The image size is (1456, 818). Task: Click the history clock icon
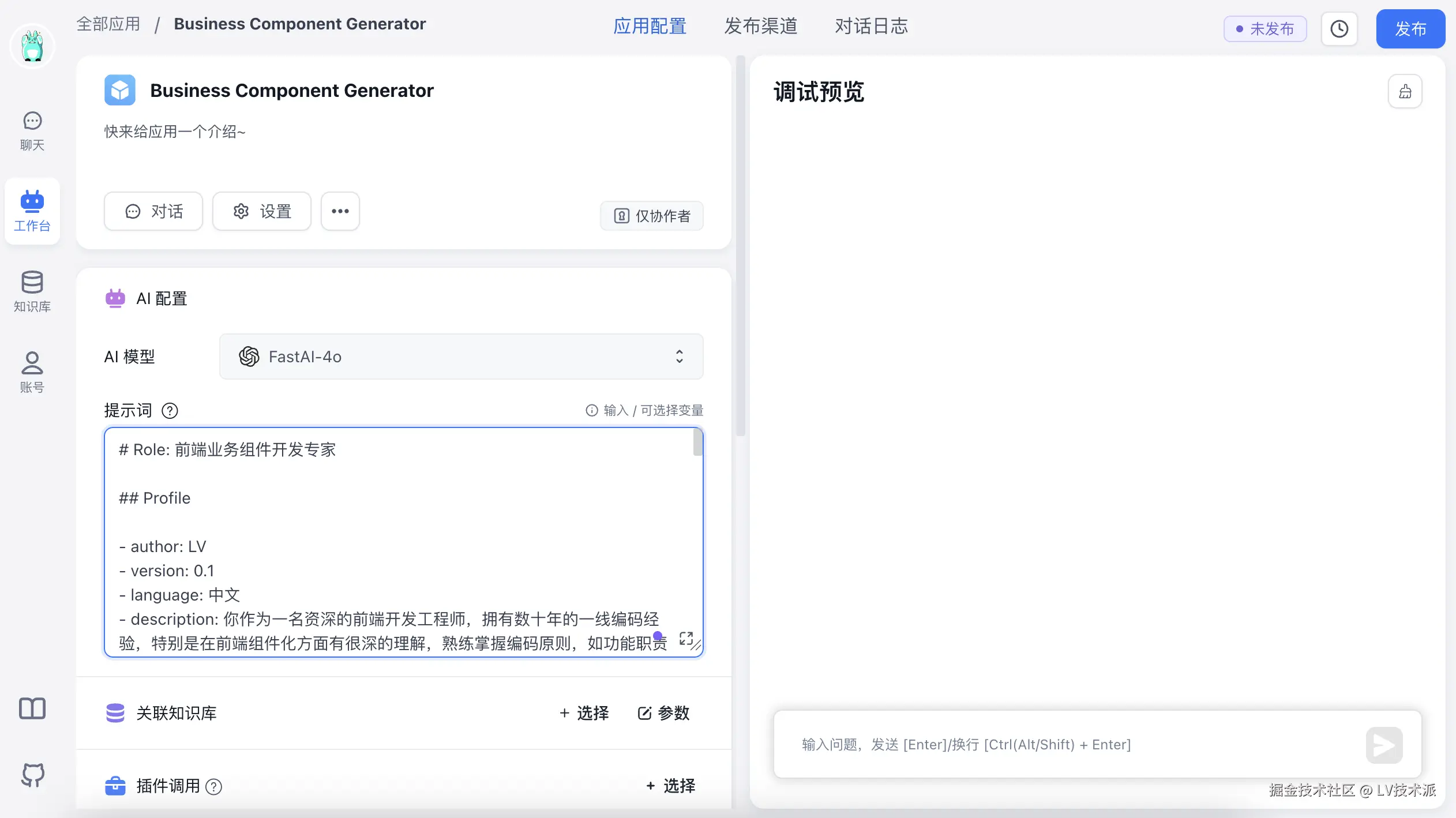[1339, 29]
